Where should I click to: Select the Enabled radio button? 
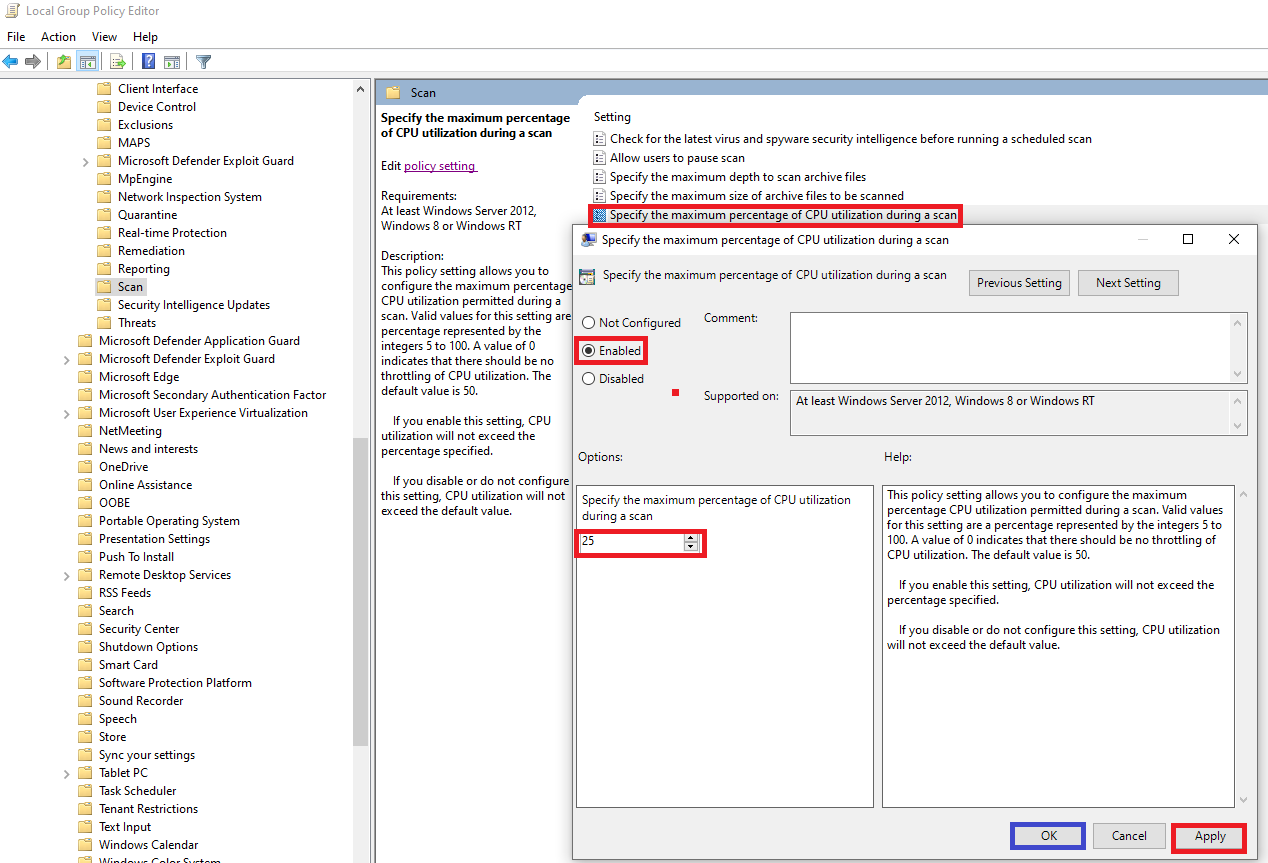pos(589,350)
